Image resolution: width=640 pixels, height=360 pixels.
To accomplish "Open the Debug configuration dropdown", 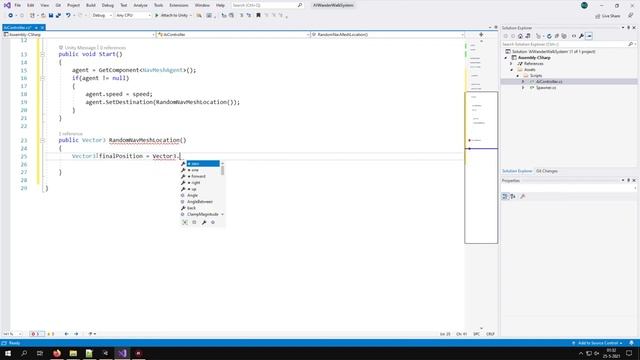I will click(x=101, y=15).
